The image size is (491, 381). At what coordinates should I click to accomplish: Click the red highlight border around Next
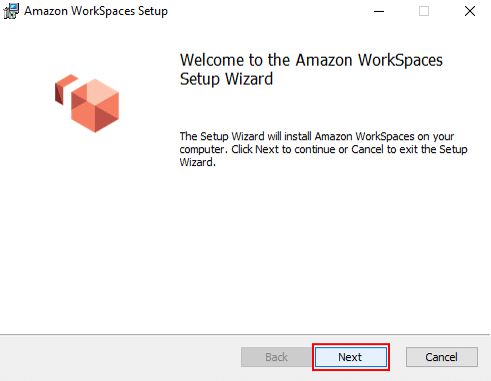pyautogui.click(x=351, y=344)
